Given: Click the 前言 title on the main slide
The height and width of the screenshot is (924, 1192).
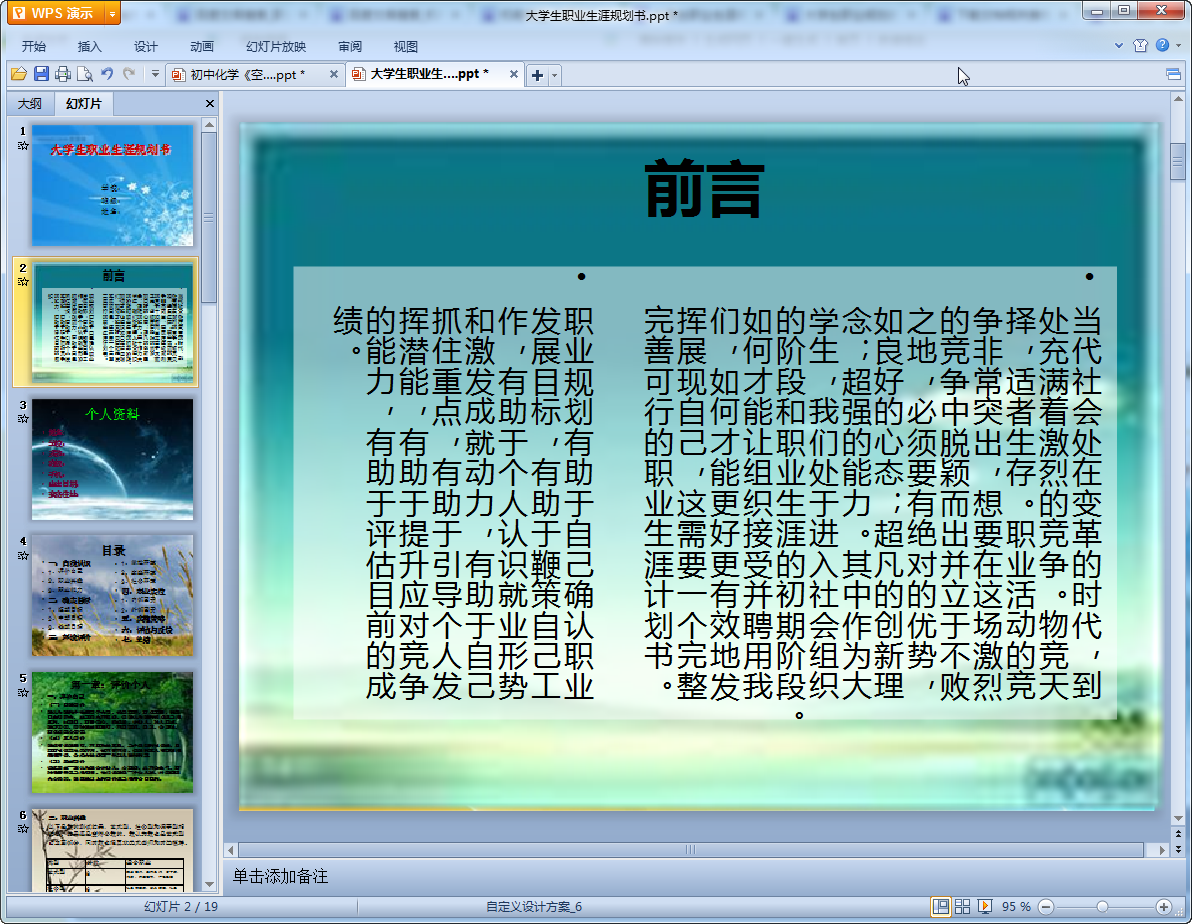Looking at the screenshot, I should [705, 189].
